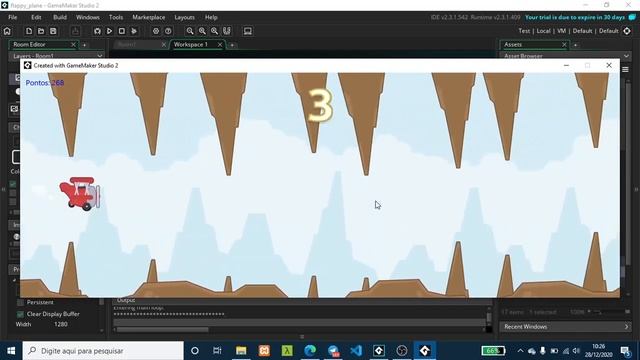Open the Edit menu
Screen dimensions: 640x360
(36, 17)
